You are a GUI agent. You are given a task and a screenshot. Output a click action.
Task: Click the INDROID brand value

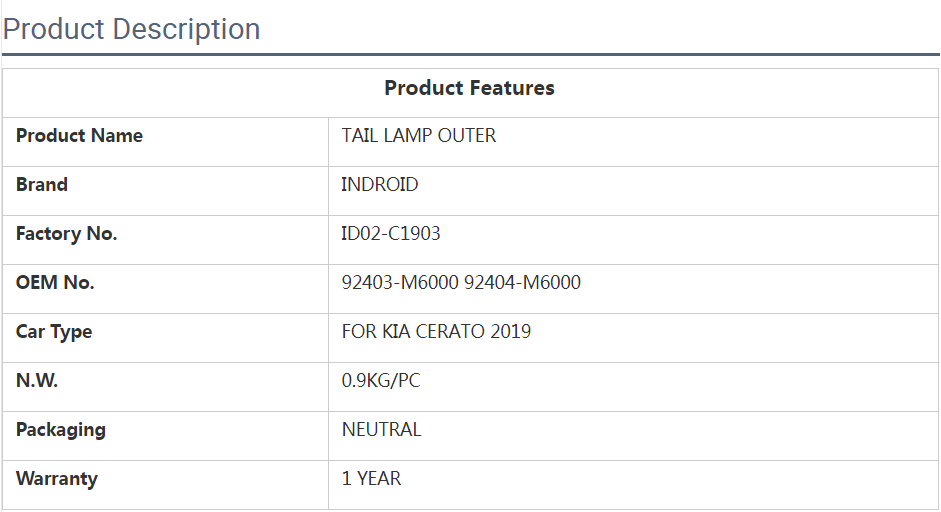tap(379, 185)
